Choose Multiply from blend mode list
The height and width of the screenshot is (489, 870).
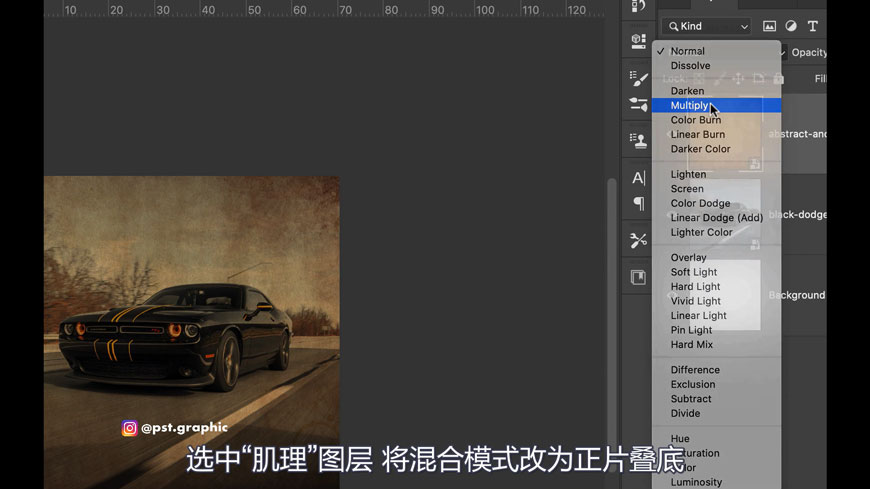click(x=716, y=105)
